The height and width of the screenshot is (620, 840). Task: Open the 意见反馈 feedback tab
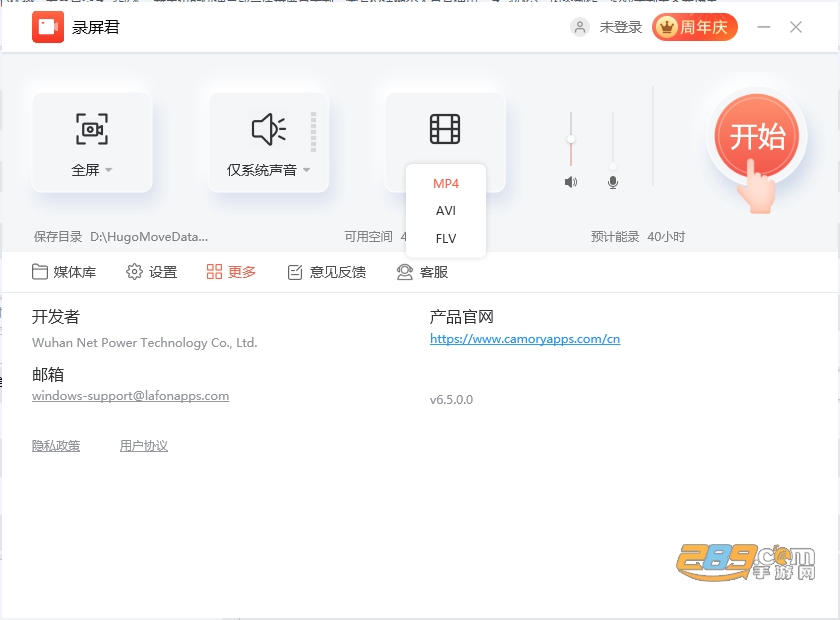pyautogui.click(x=327, y=272)
